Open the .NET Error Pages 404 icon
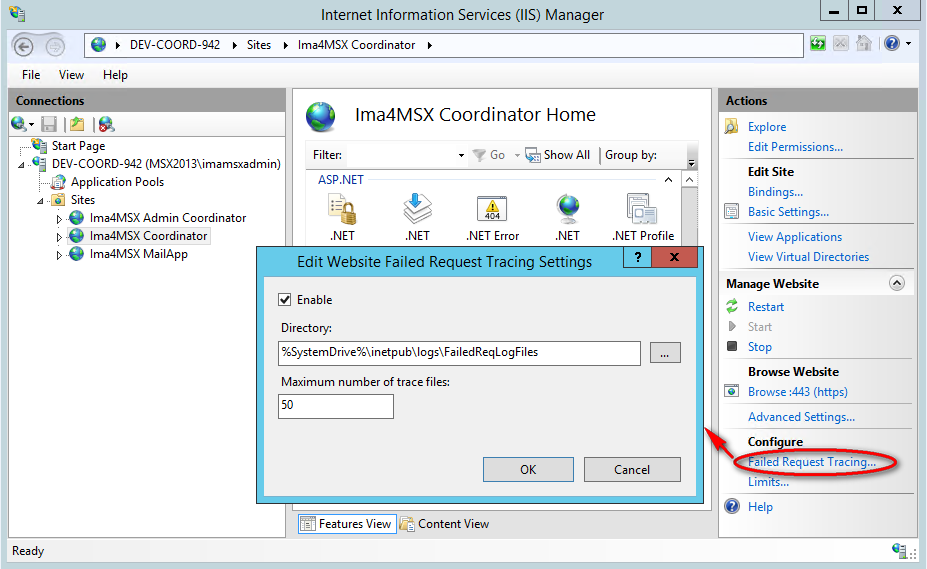 tap(492, 209)
